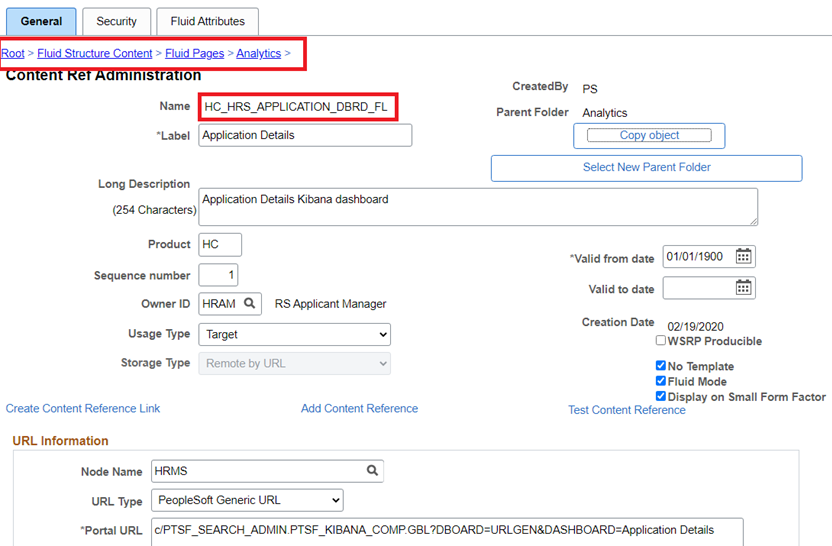
Task: Click the Copy object button
Action: (649, 135)
